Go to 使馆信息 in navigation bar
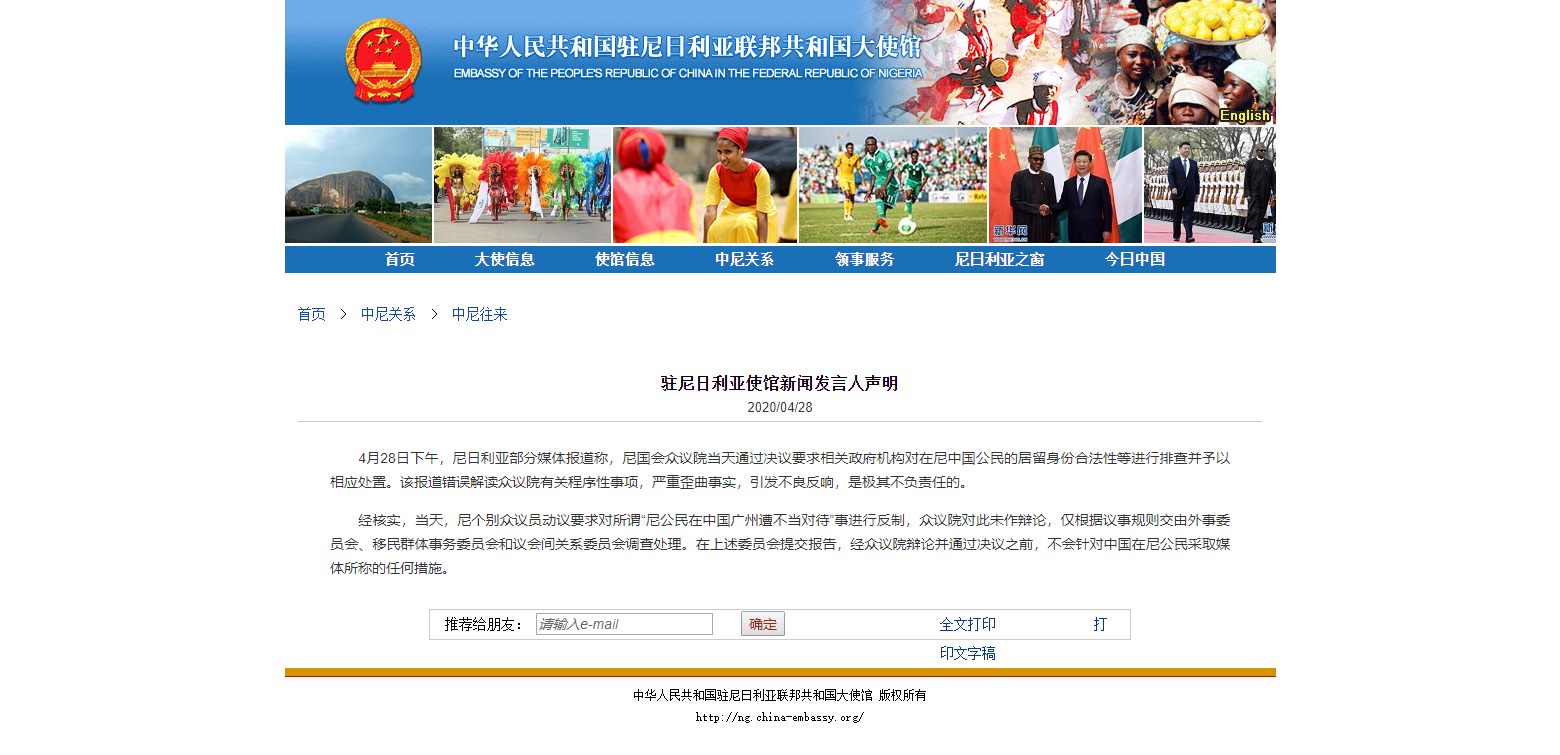 pyautogui.click(x=625, y=260)
